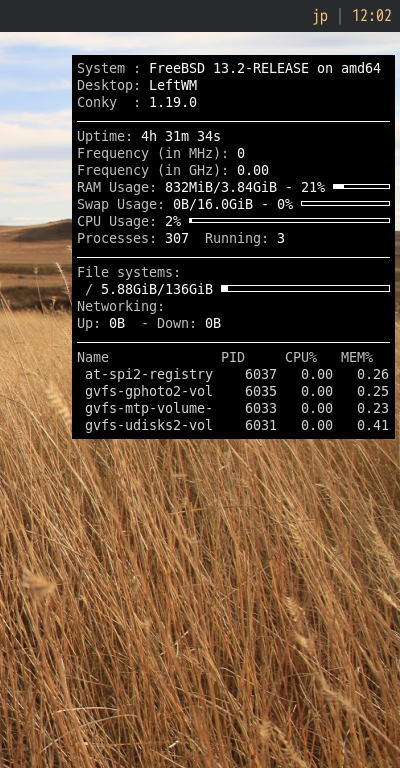Viewport: 400px width, 768px height.
Task: Click the CPU% column header
Action: [x=301, y=358]
